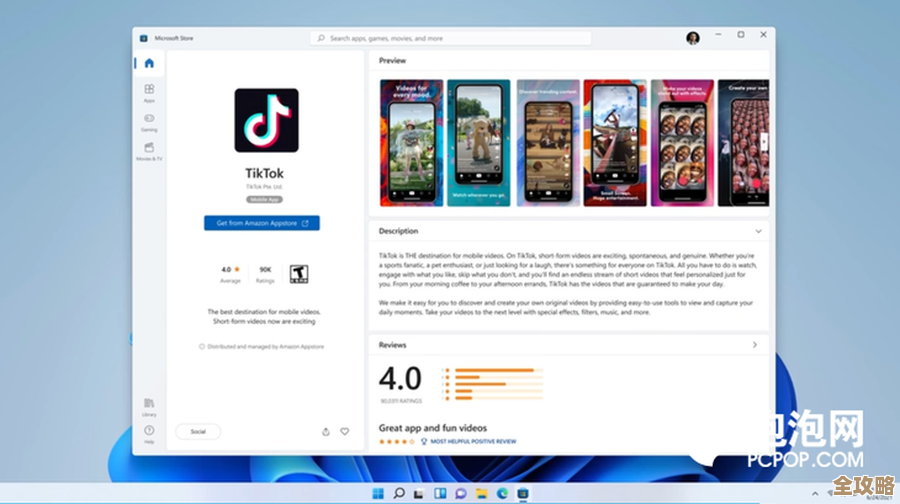The height and width of the screenshot is (504, 900).
Task: Open the Movies & TV section
Action: click(x=149, y=150)
